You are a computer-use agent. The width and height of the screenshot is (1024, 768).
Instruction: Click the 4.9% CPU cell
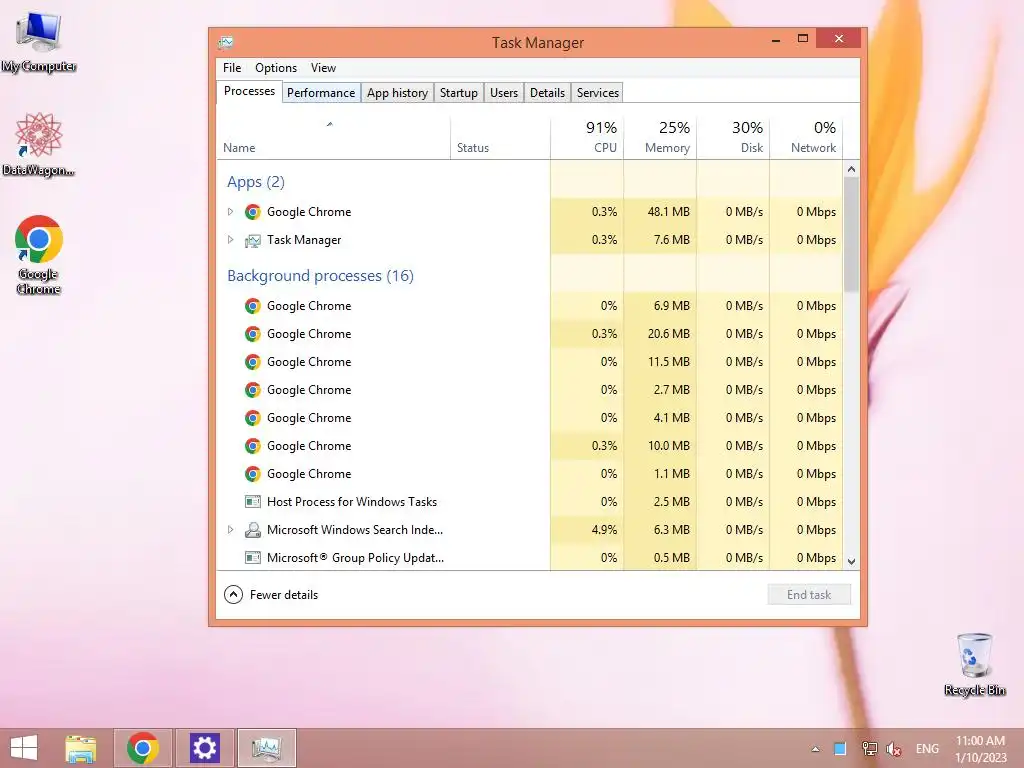click(x=587, y=530)
